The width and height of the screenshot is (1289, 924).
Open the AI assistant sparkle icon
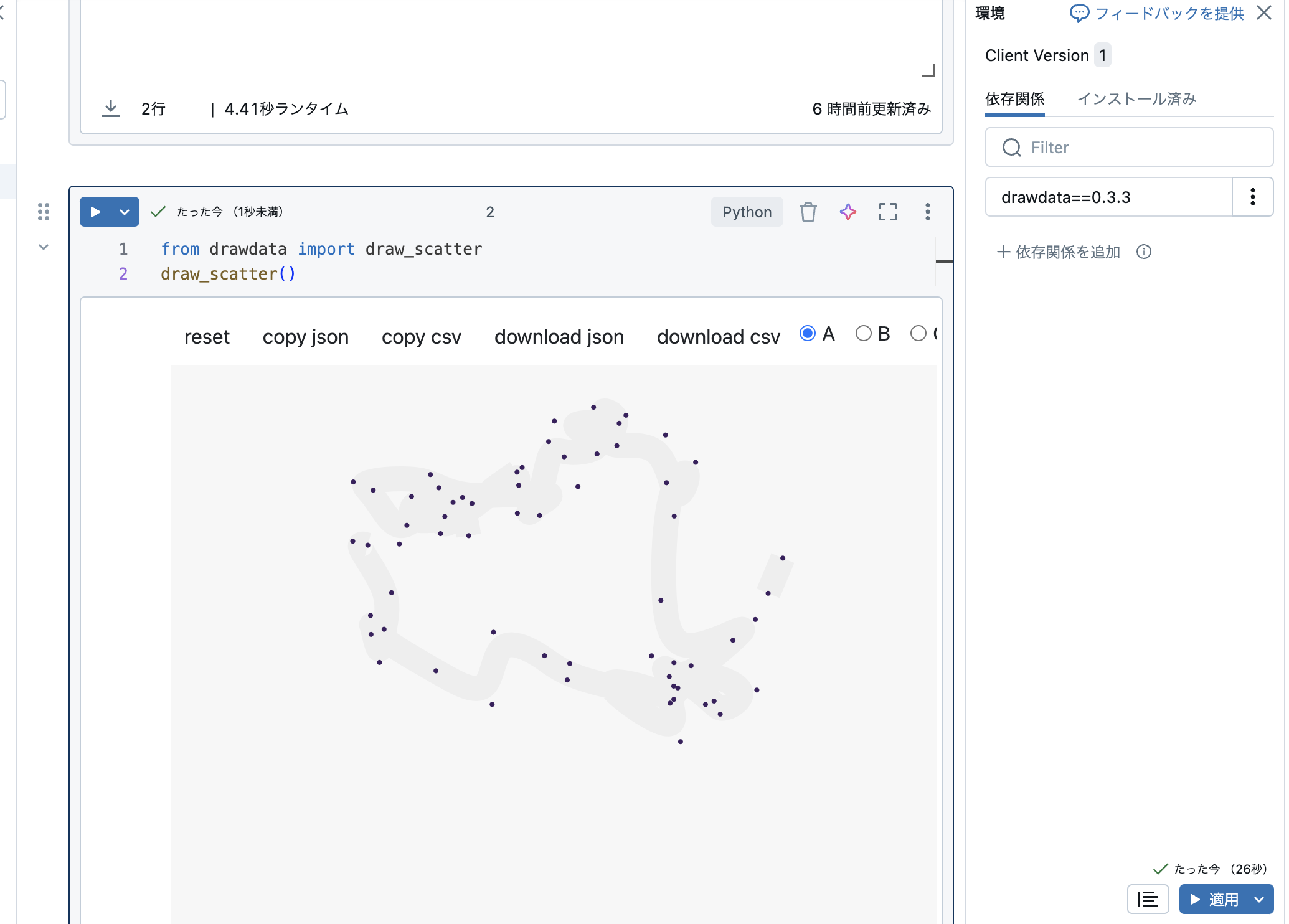[848, 212]
